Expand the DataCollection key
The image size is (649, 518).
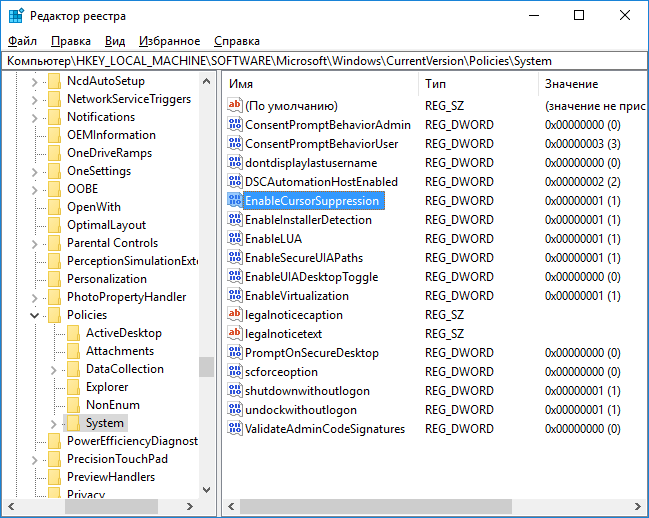[53, 370]
